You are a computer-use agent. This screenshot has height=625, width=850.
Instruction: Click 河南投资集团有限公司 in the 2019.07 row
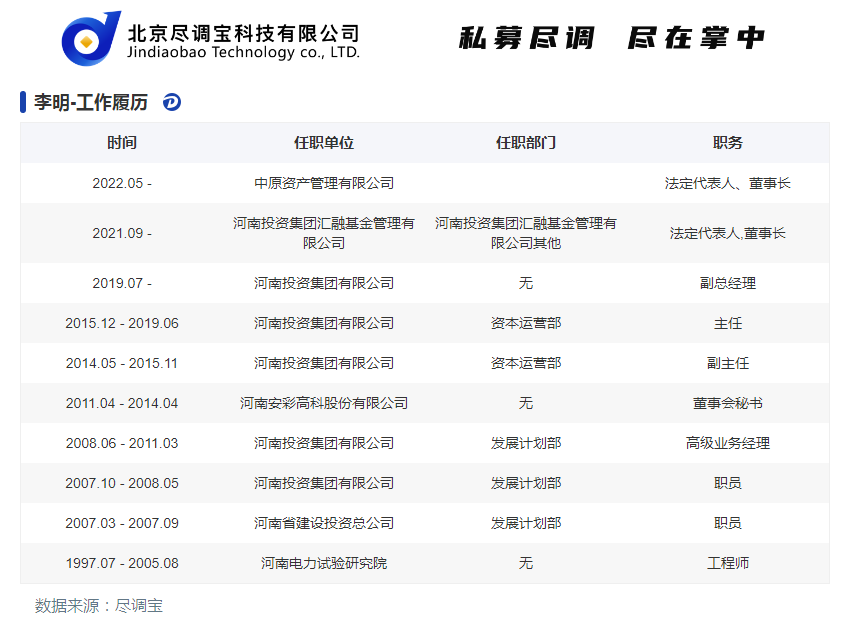pyautogui.click(x=324, y=283)
